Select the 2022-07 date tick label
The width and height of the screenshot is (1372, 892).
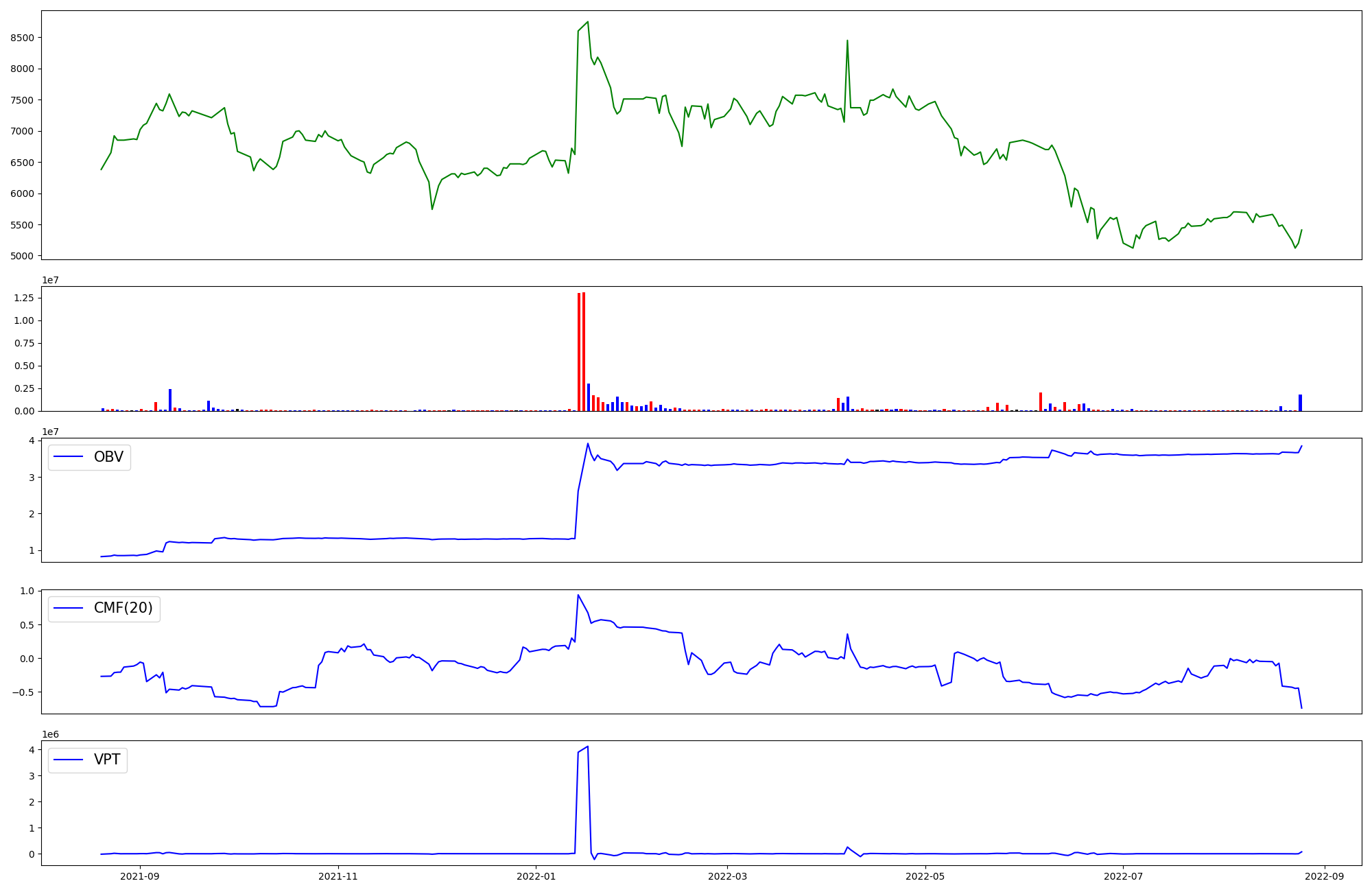[x=1123, y=876]
